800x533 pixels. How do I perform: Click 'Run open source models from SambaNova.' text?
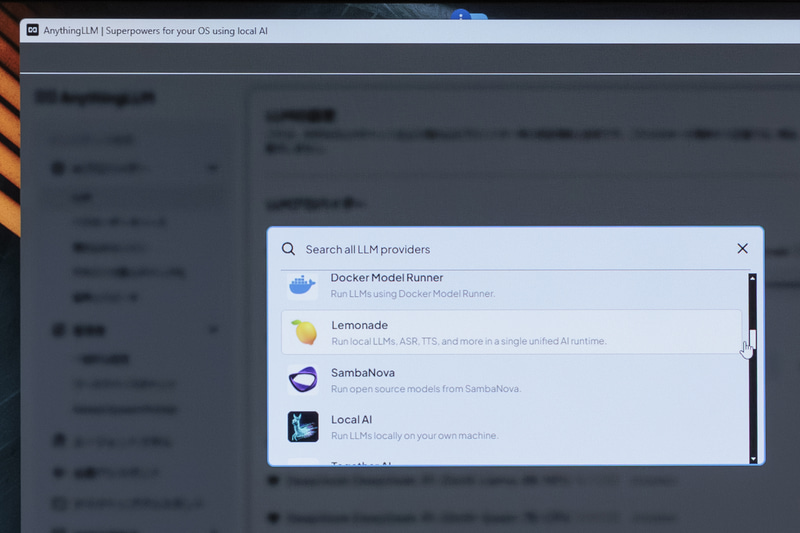[x=426, y=389]
